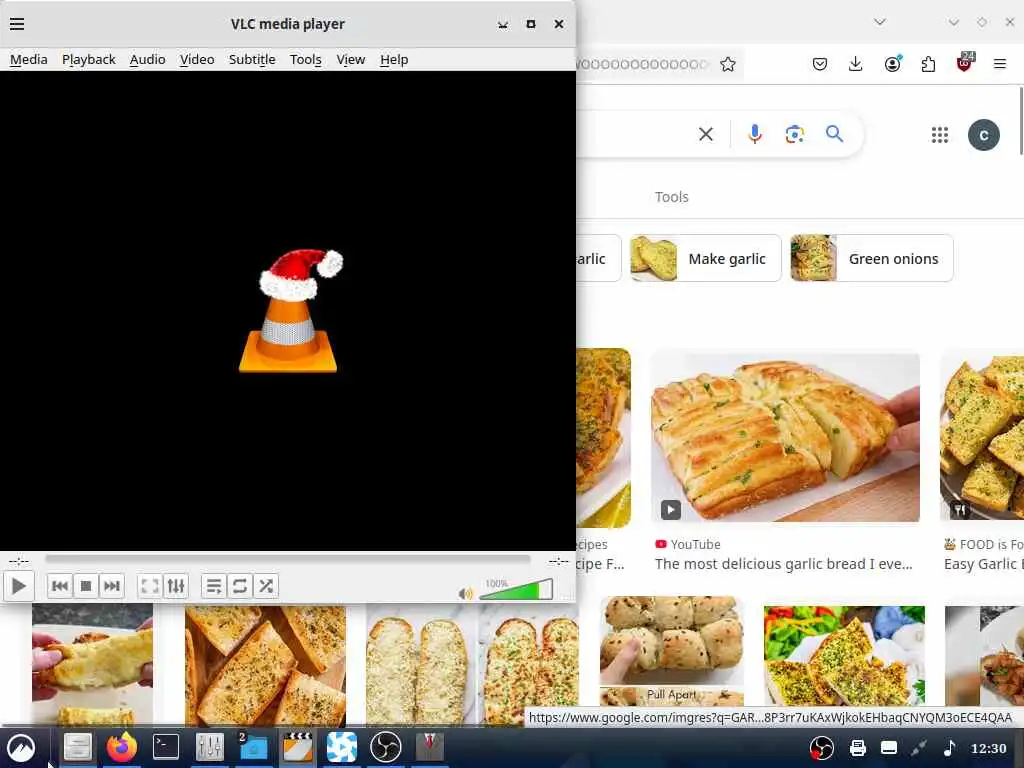Switch to the clapperboard video app
1024x768 pixels.
click(297, 746)
